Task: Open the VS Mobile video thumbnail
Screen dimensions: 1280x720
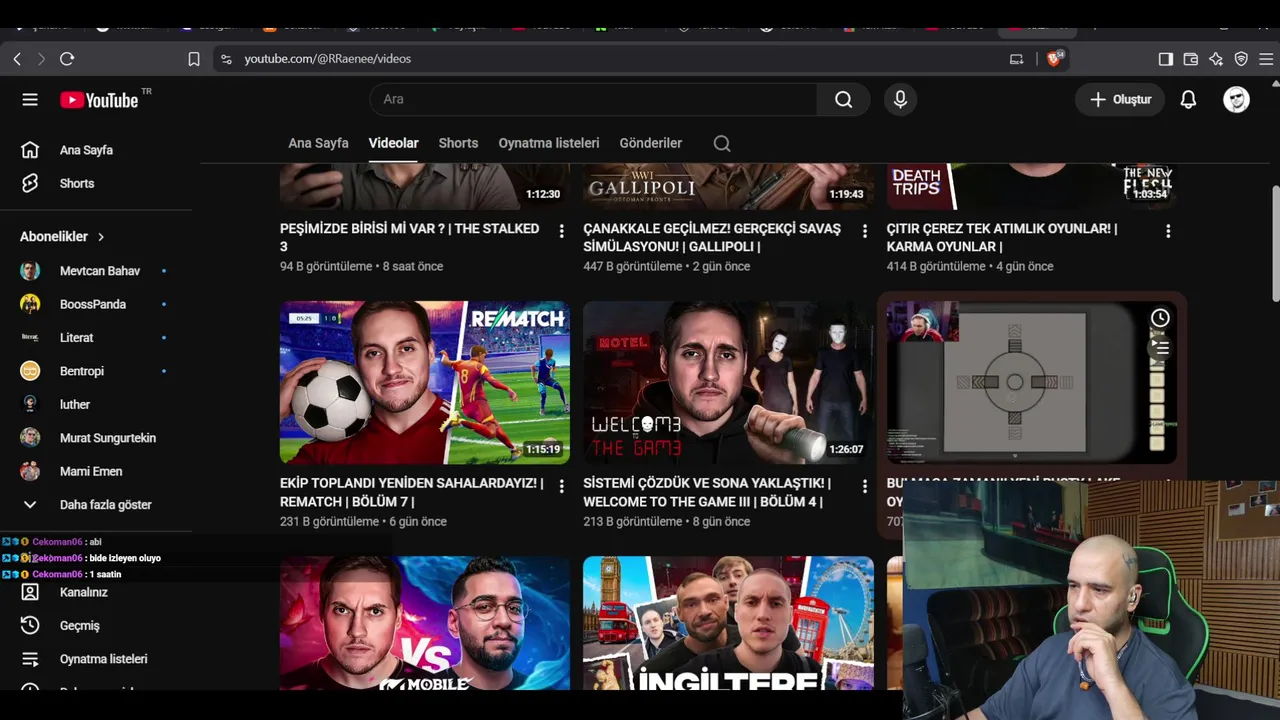Action: pyautogui.click(x=425, y=623)
